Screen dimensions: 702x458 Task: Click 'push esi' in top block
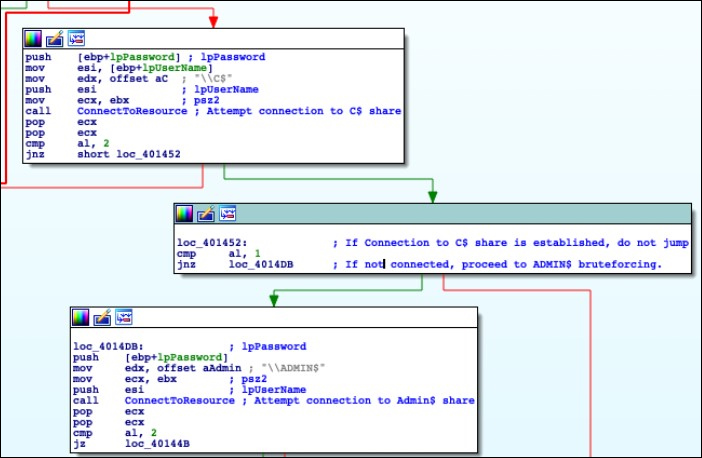[x=61, y=90]
